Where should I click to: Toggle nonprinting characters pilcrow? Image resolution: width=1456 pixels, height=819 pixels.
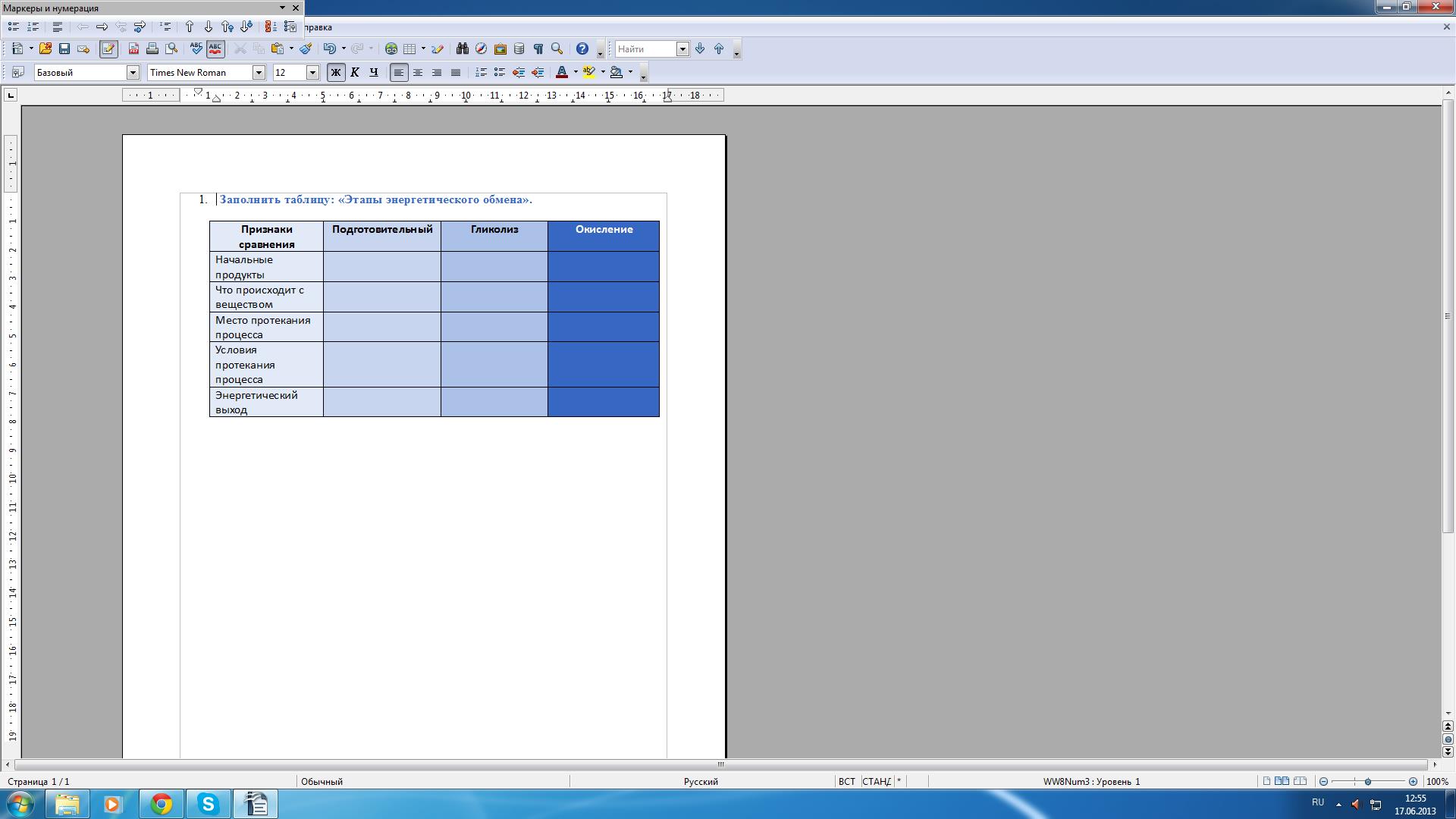(x=538, y=49)
